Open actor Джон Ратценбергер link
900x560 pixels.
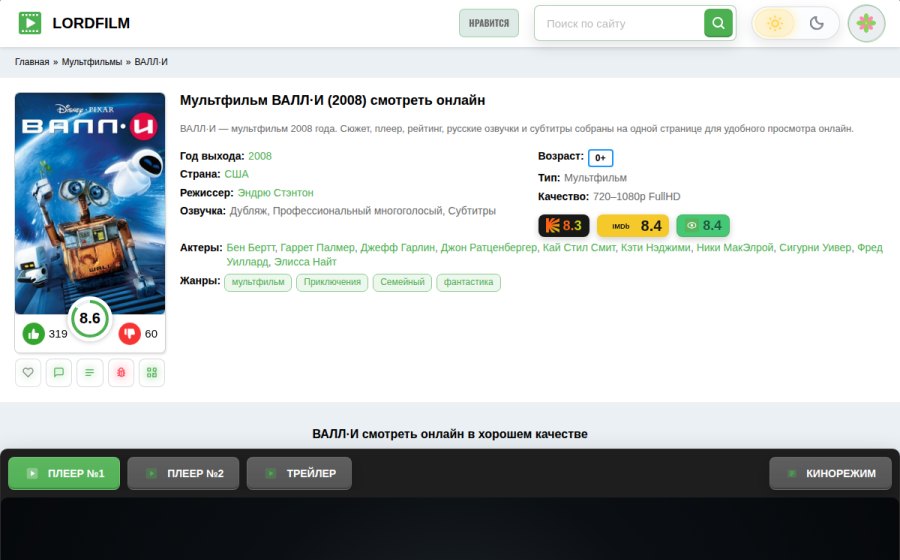coord(488,247)
